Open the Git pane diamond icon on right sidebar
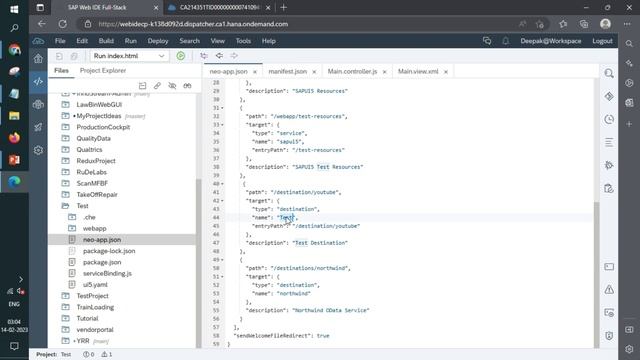This screenshot has height=360, width=640. (x=609, y=96)
